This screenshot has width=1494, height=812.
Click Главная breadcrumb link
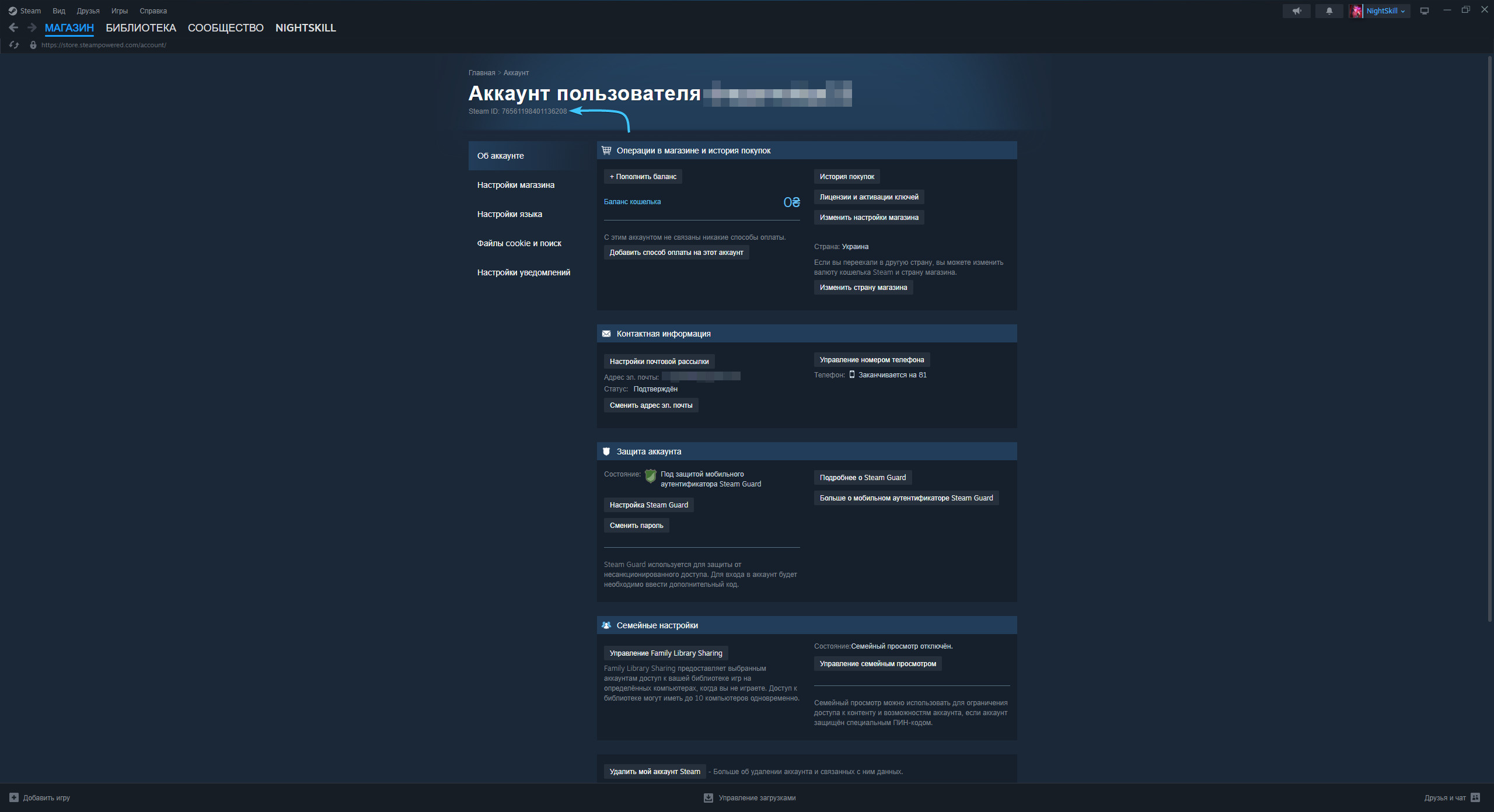pos(481,73)
